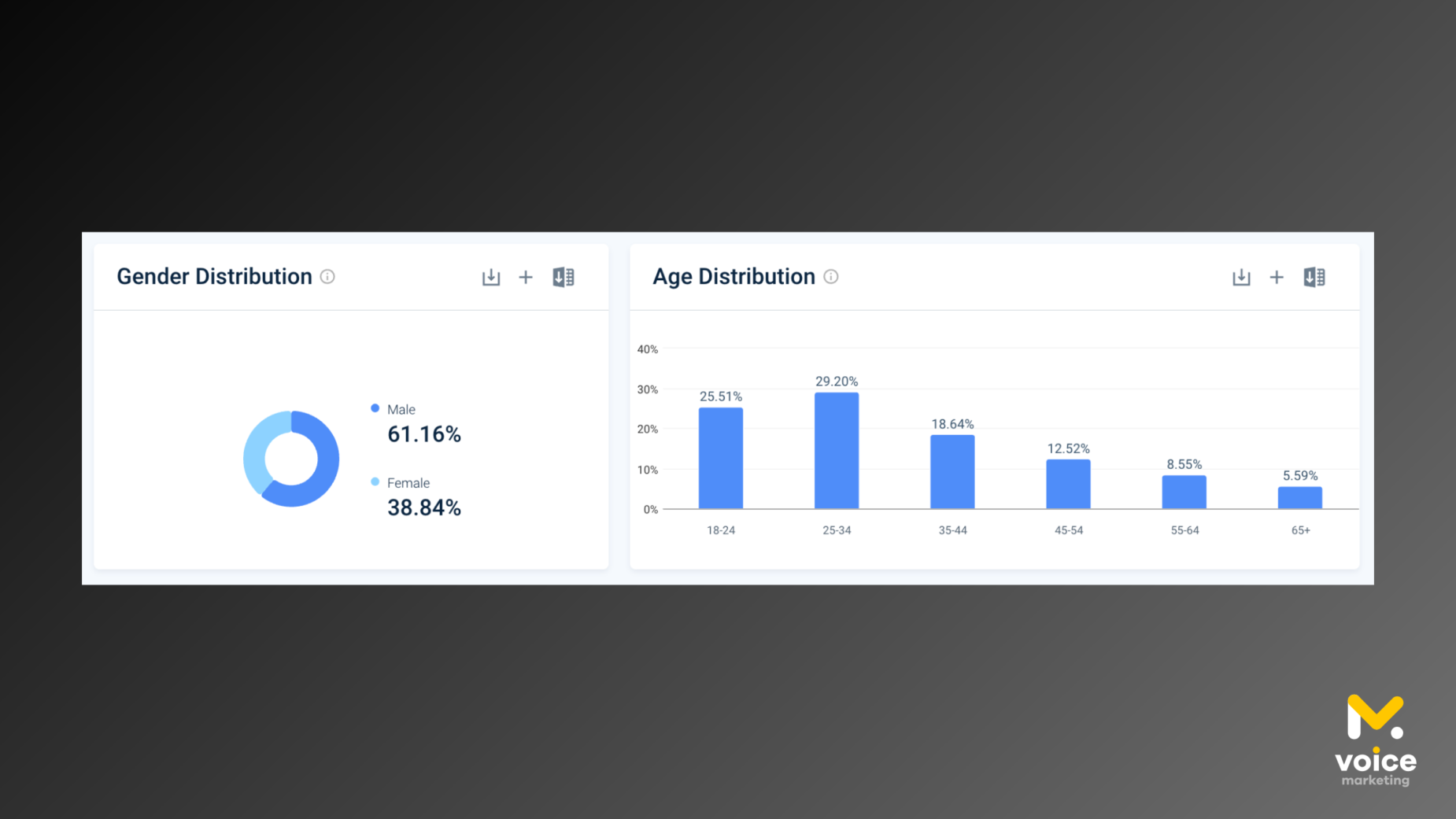Open compare view icon in Gender Distribution
1456x819 pixels.
pyautogui.click(x=564, y=277)
